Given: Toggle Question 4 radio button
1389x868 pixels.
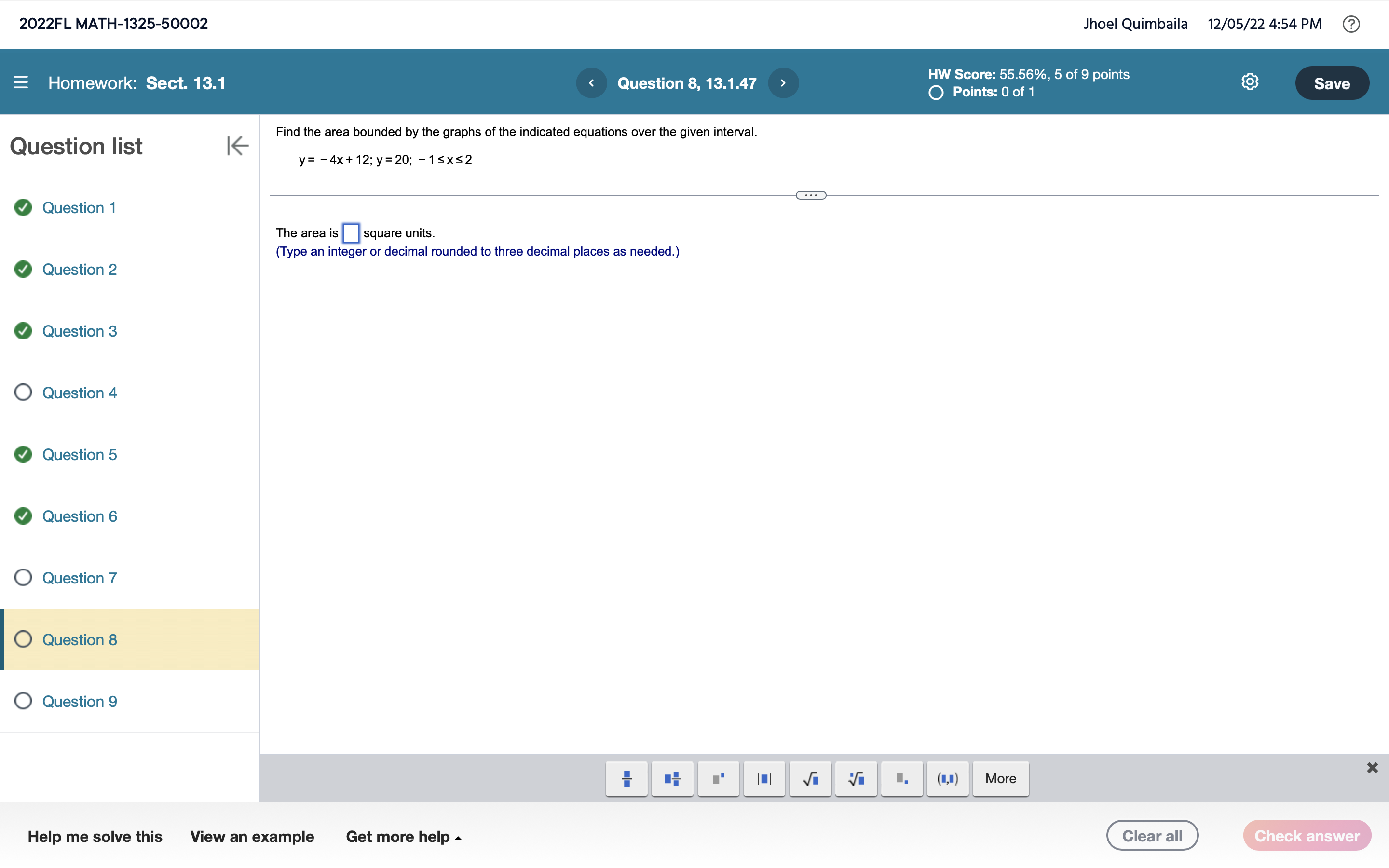Looking at the screenshot, I should (23, 392).
